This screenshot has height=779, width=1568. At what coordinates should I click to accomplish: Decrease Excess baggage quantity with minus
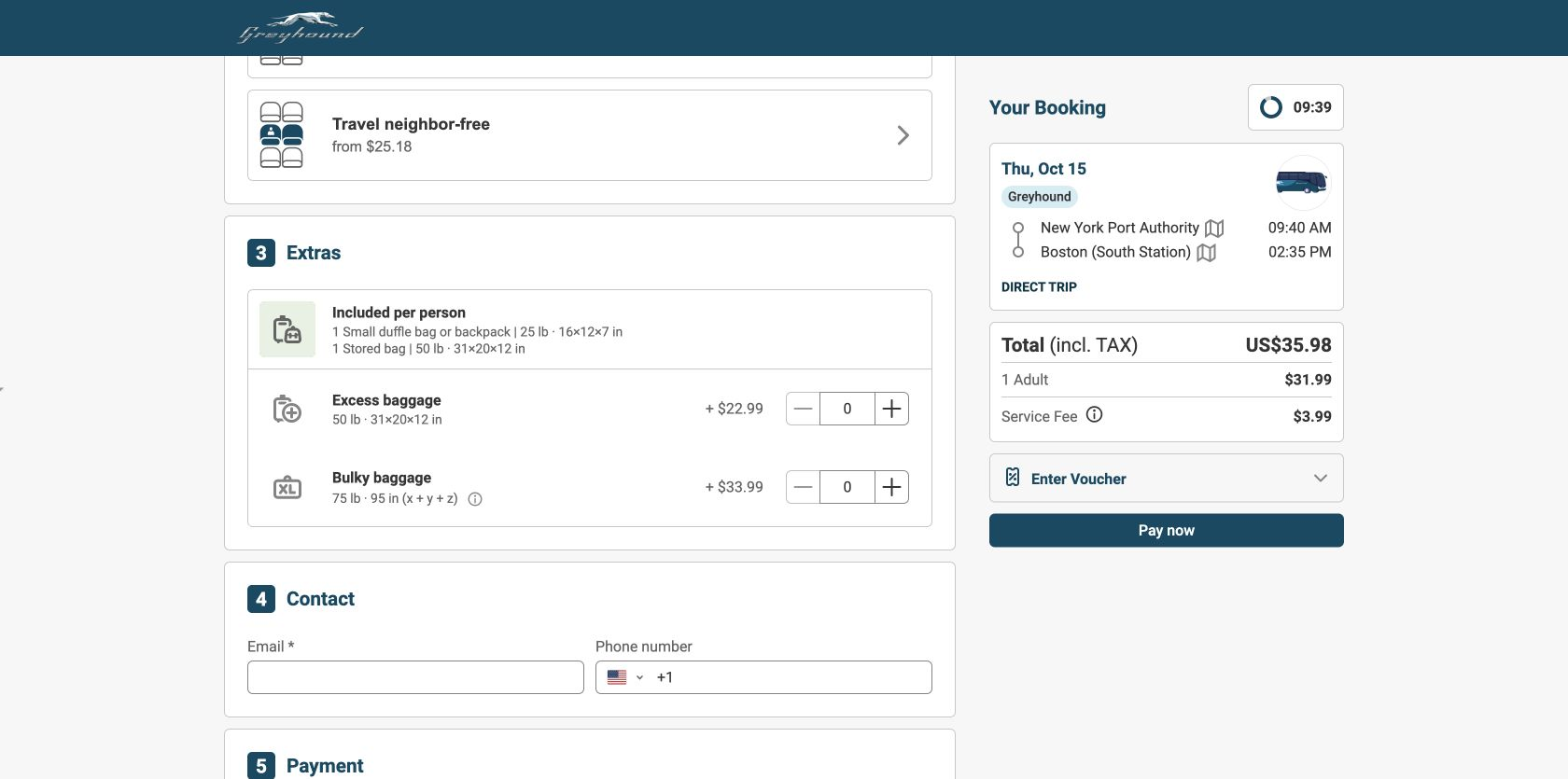coord(803,409)
